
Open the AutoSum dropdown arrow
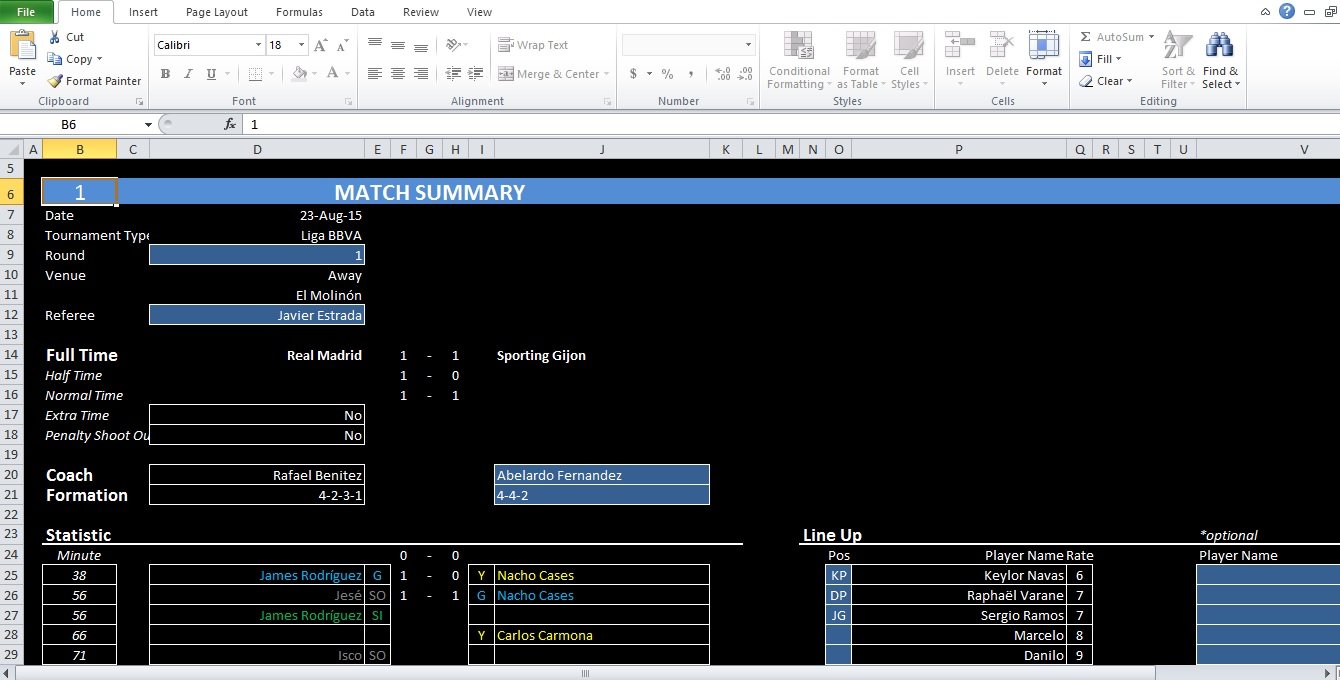pos(1151,37)
